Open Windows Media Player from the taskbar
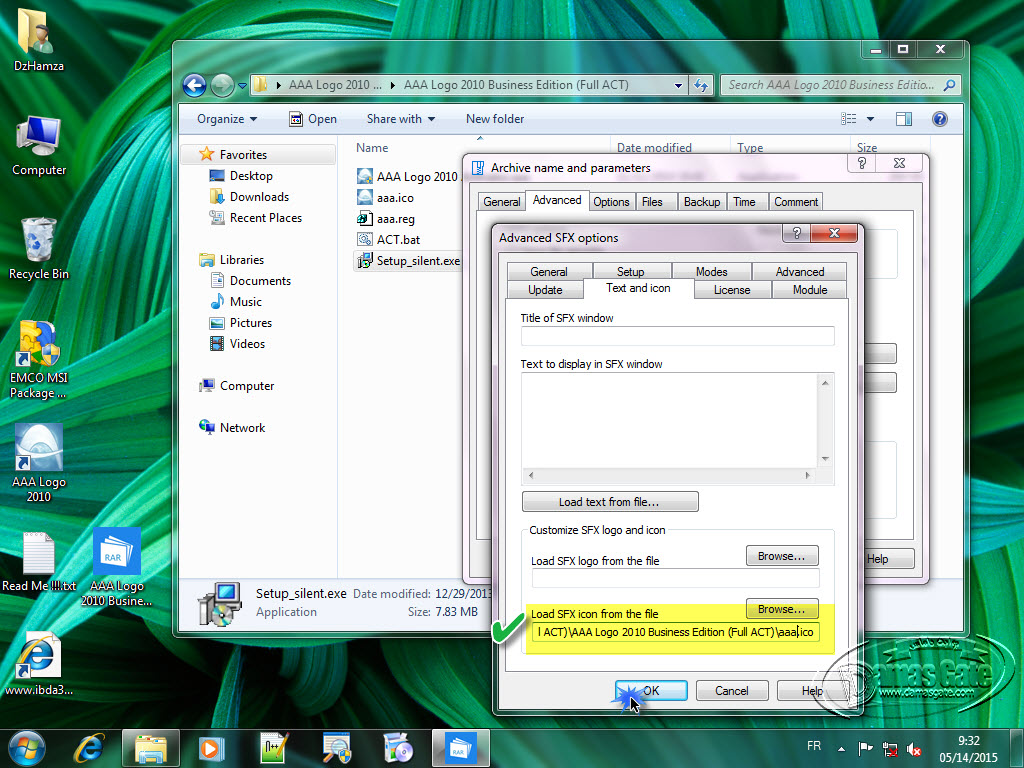 (211, 748)
